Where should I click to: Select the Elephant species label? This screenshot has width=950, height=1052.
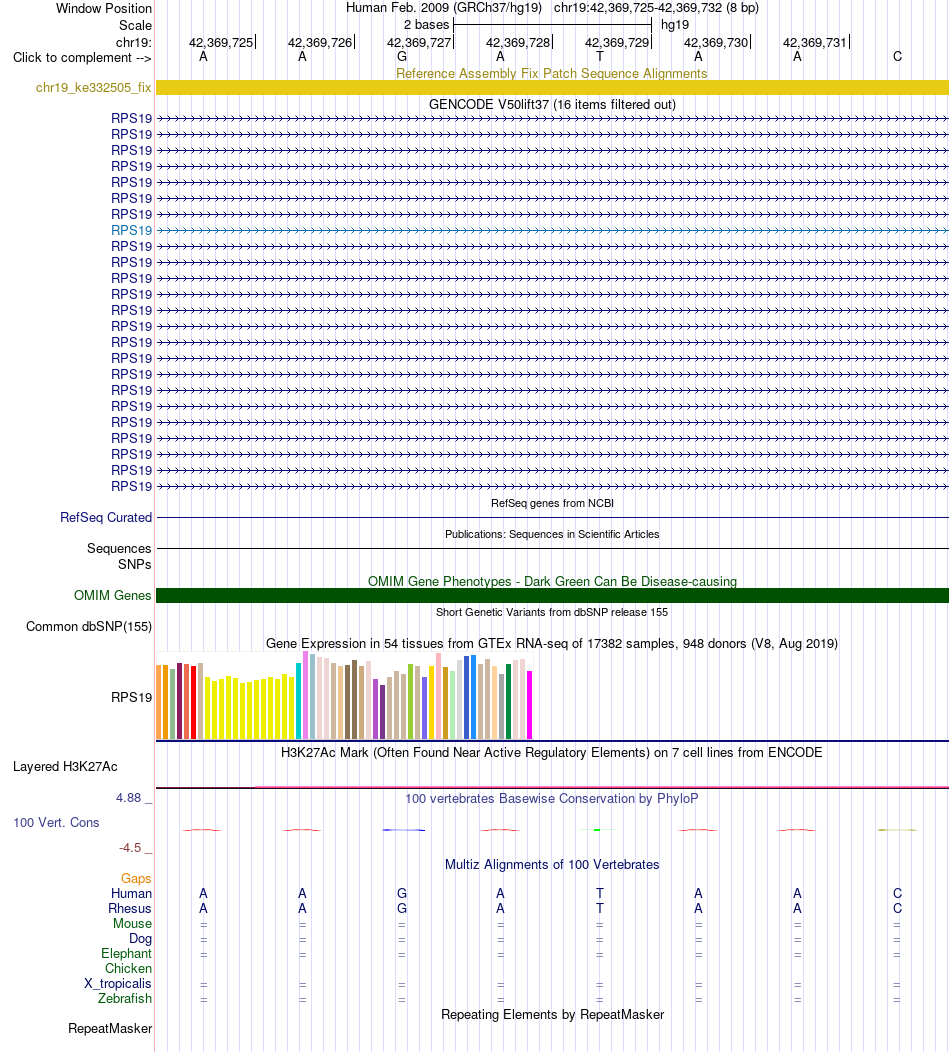[x=126, y=953]
